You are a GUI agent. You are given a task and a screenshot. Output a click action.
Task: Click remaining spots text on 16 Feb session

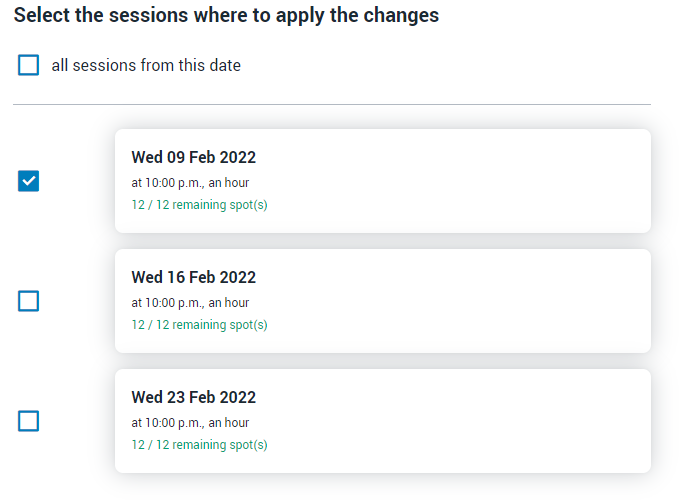tap(199, 325)
